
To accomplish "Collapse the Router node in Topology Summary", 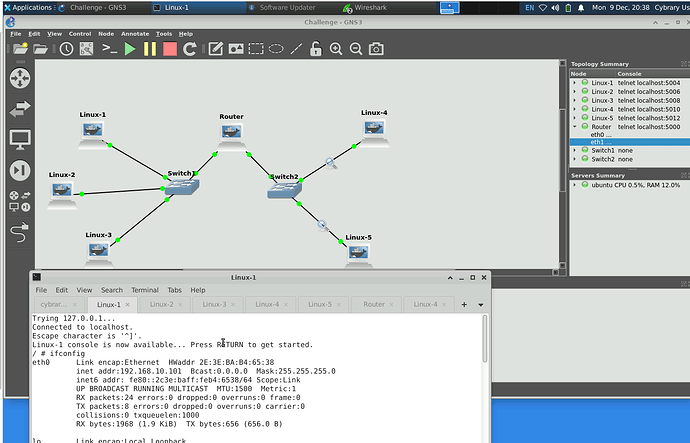I will point(574,127).
